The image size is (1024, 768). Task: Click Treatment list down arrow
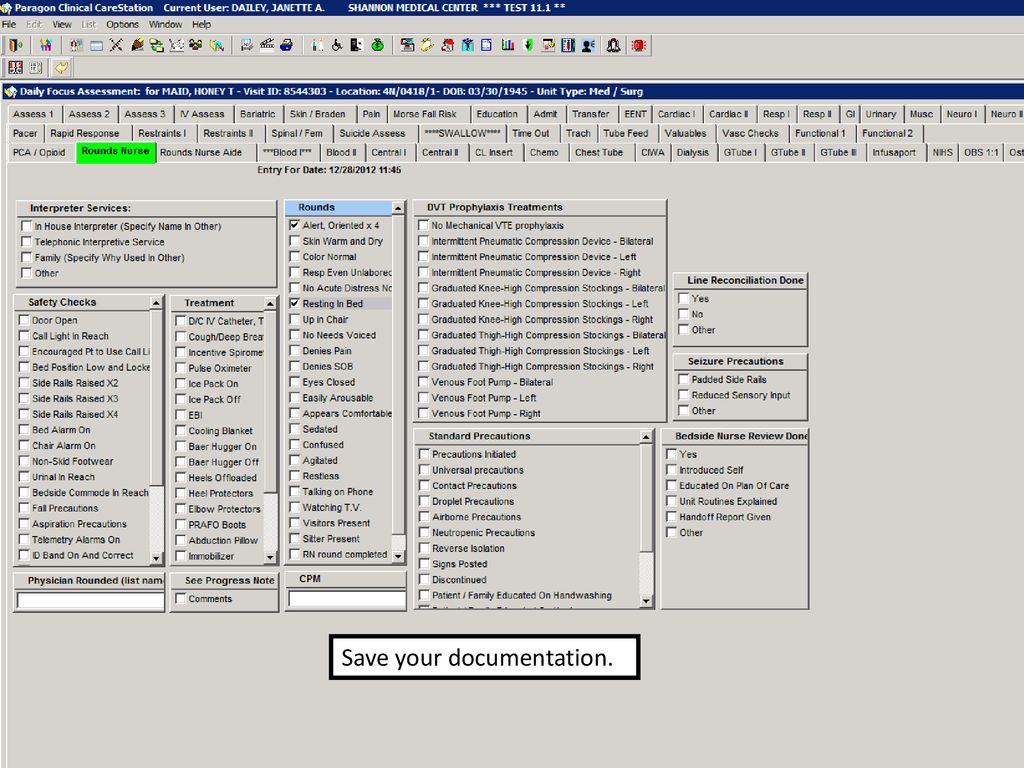click(270, 558)
